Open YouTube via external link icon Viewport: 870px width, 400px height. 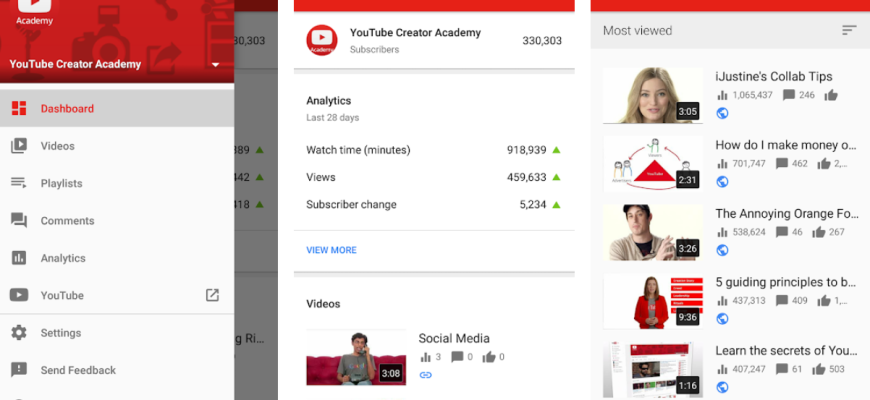tap(212, 295)
